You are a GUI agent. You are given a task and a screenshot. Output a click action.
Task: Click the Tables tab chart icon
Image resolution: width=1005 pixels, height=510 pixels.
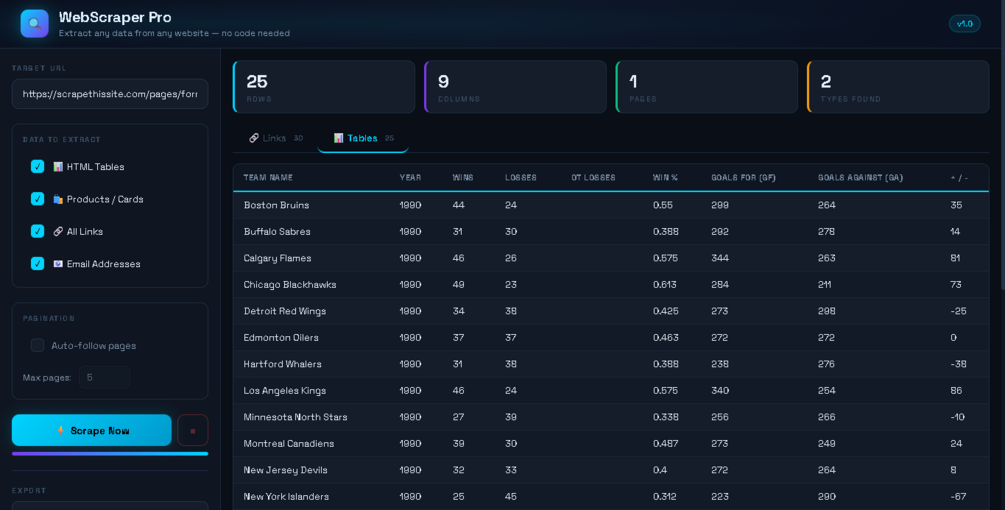pyautogui.click(x=338, y=138)
